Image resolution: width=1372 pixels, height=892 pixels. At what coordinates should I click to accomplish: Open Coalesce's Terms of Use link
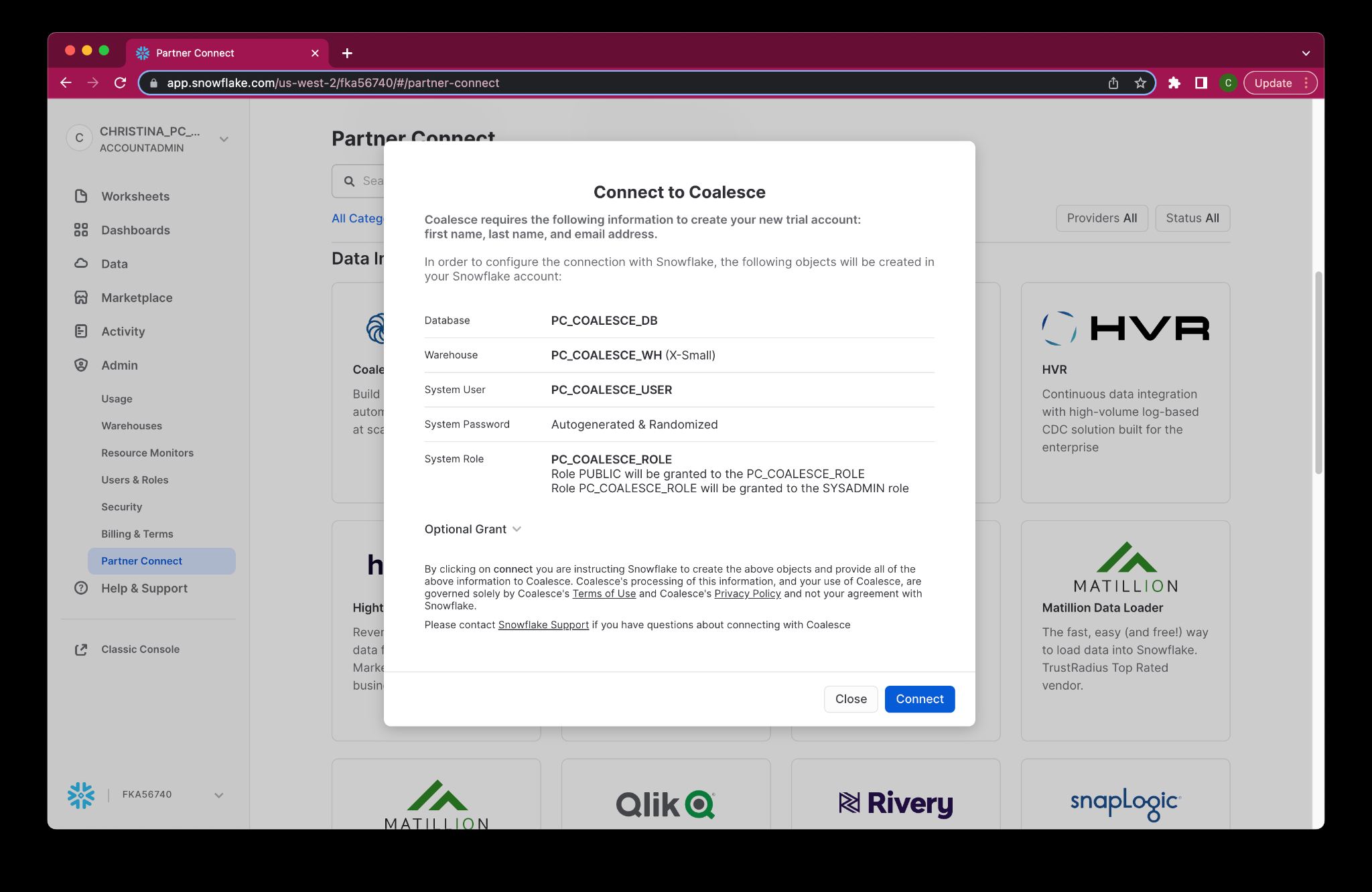(604, 594)
